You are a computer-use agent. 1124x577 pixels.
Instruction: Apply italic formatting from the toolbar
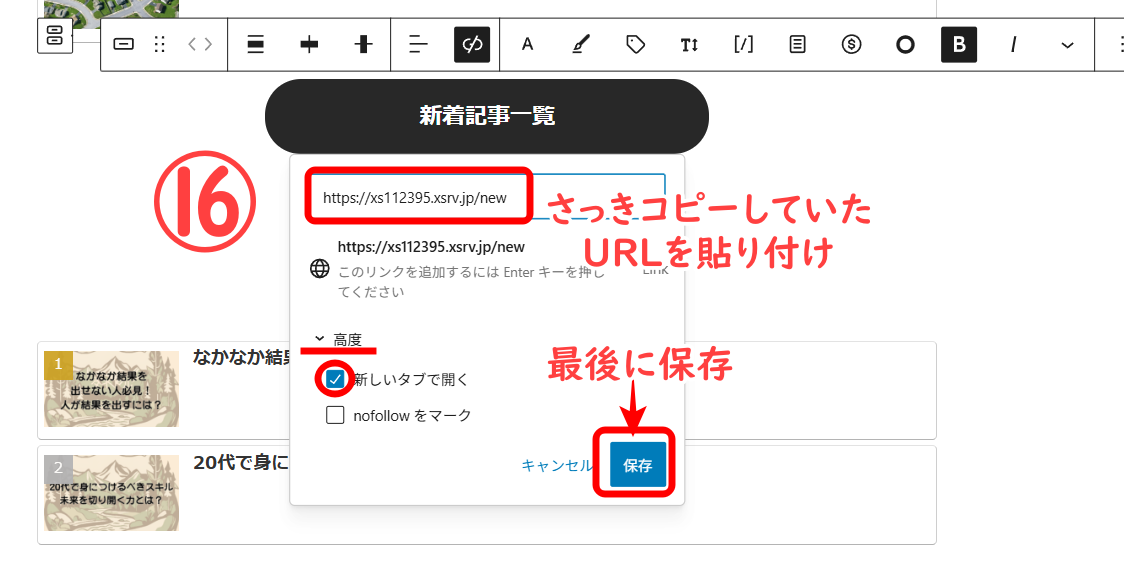(1013, 45)
